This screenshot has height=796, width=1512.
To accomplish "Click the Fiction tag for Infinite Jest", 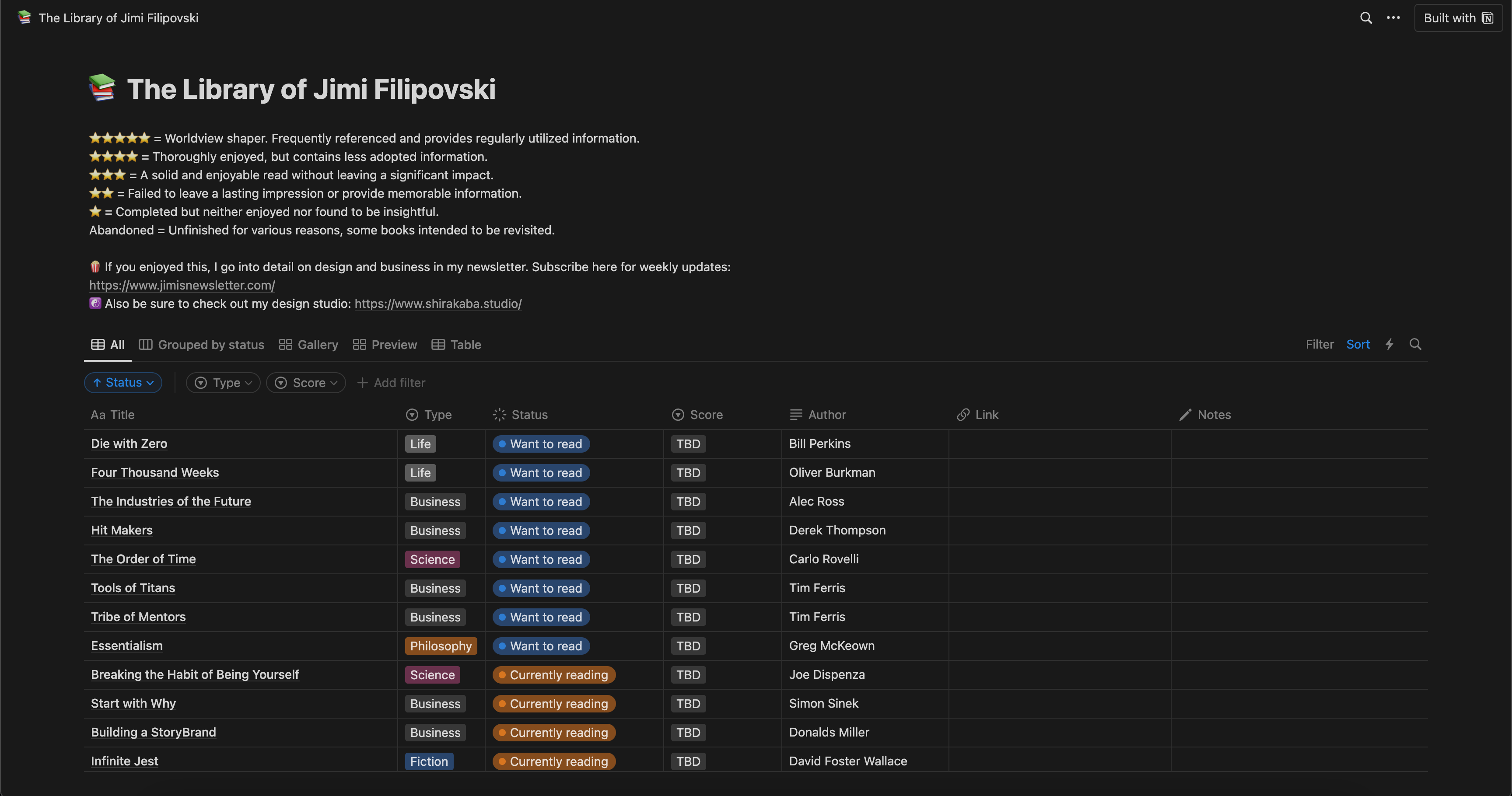I will (429, 761).
